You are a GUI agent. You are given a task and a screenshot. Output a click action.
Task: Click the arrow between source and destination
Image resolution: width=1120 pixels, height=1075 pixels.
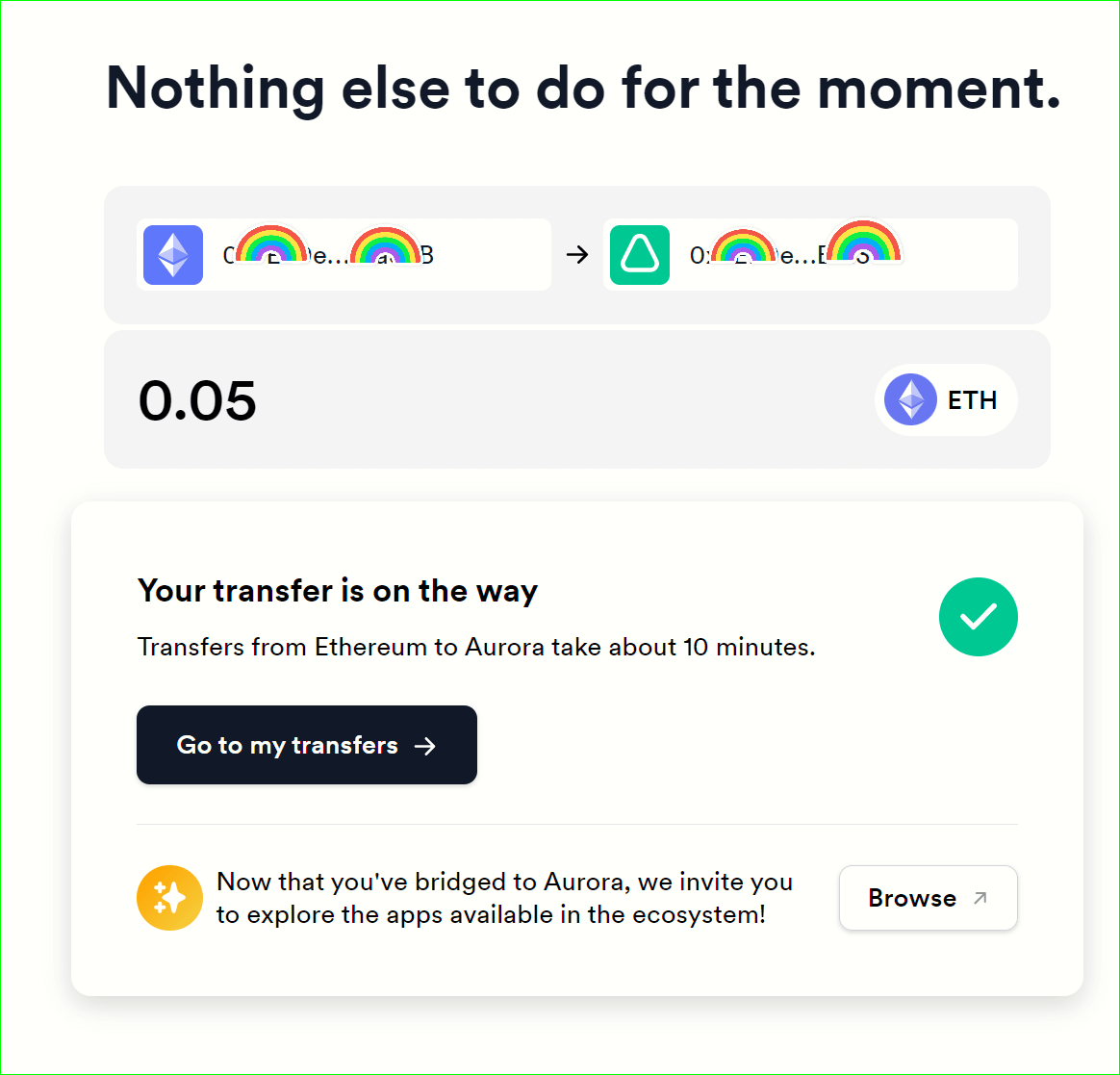[577, 255]
